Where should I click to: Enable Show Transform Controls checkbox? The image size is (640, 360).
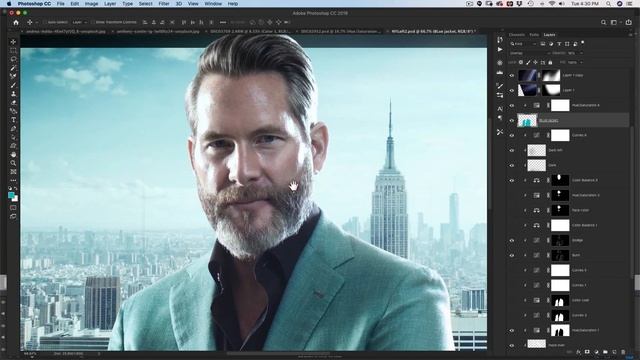(x=93, y=22)
